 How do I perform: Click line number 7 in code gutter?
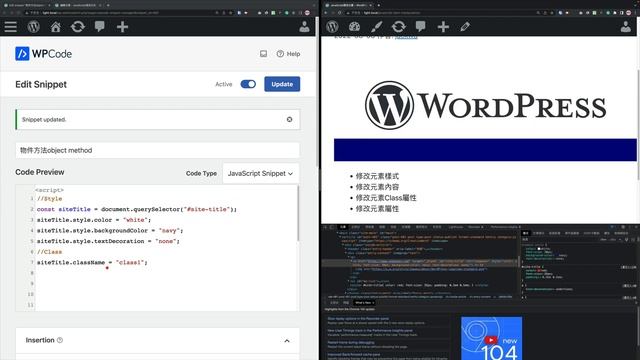32,262
